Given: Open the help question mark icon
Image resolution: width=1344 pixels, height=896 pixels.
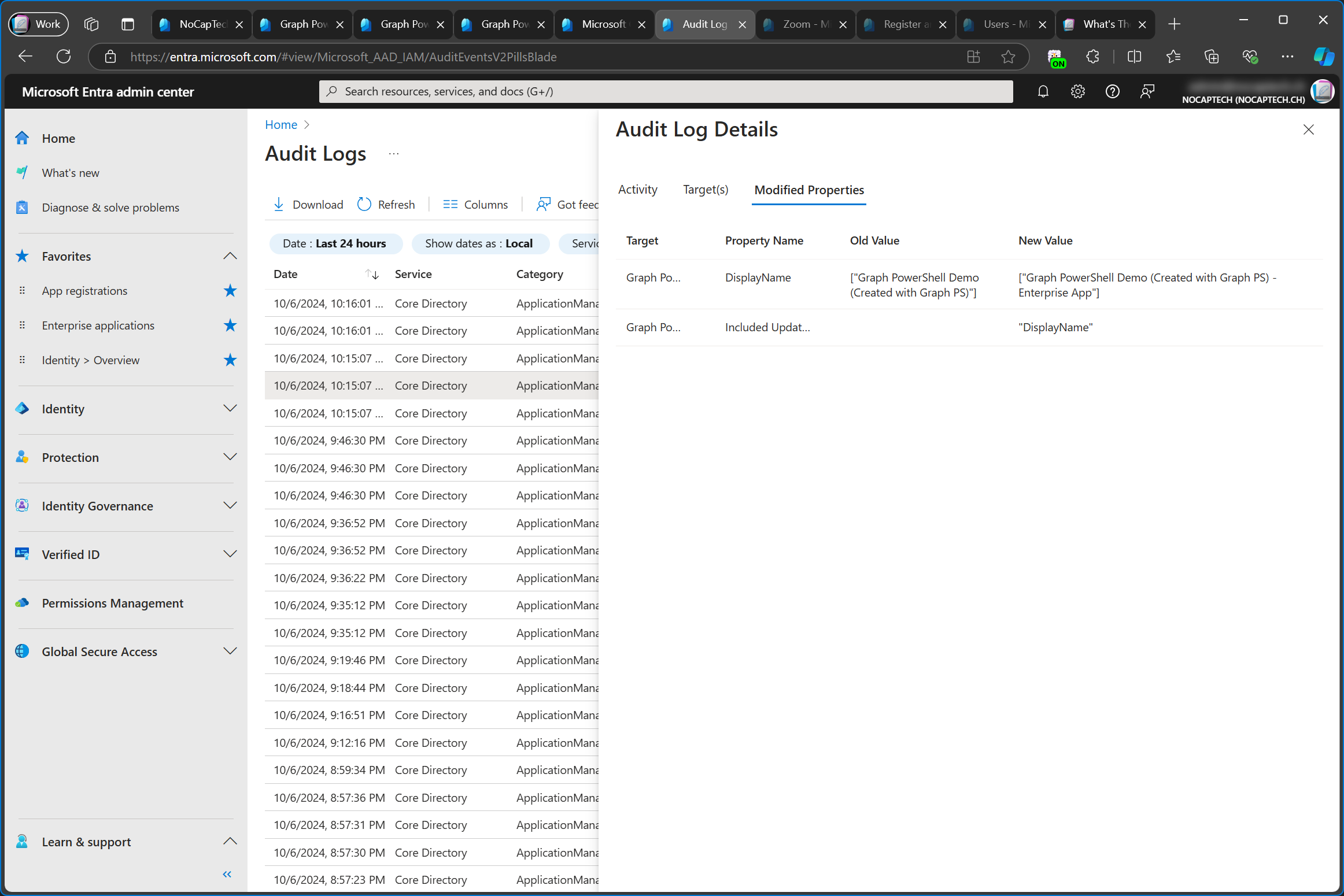Looking at the screenshot, I should point(1112,91).
